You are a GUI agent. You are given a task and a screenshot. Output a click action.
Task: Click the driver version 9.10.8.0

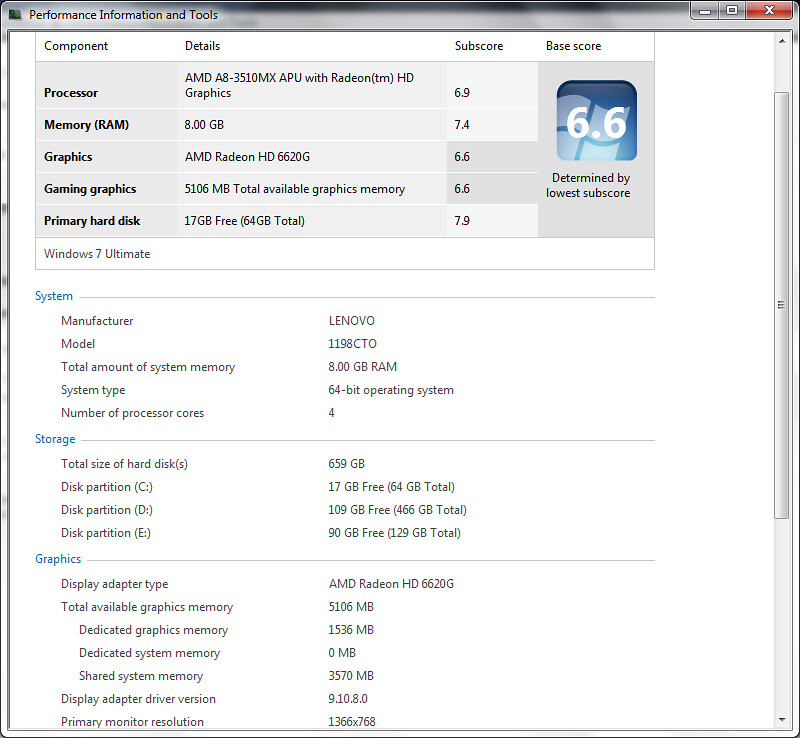(348, 699)
